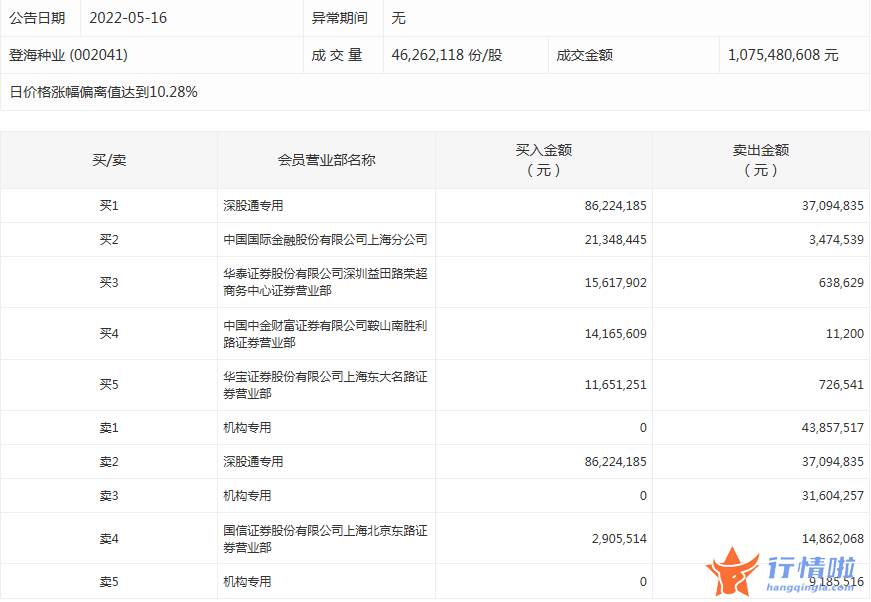Click 深股通专用 in the 买1 row

click(x=253, y=205)
